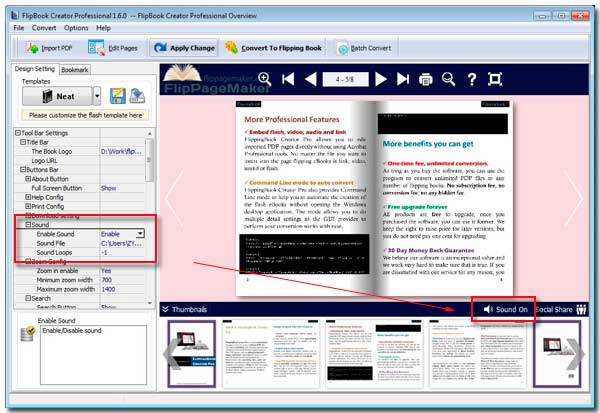Toggle the fullscreen icon in the viewer
The height and width of the screenshot is (413, 600).
[495, 79]
